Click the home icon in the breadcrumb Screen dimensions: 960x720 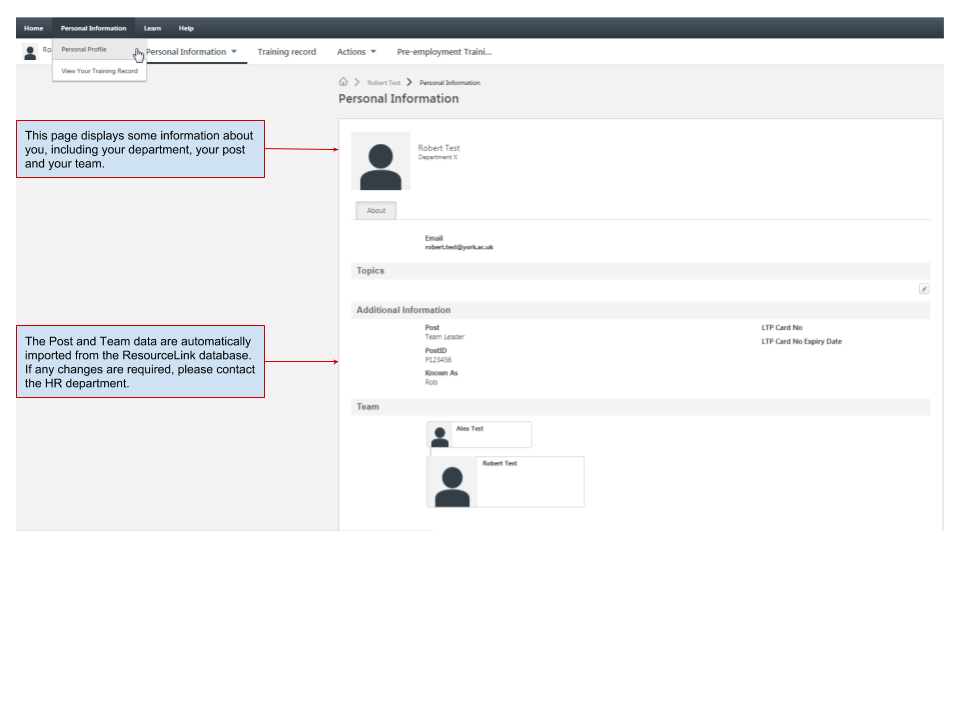tap(343, 82)
